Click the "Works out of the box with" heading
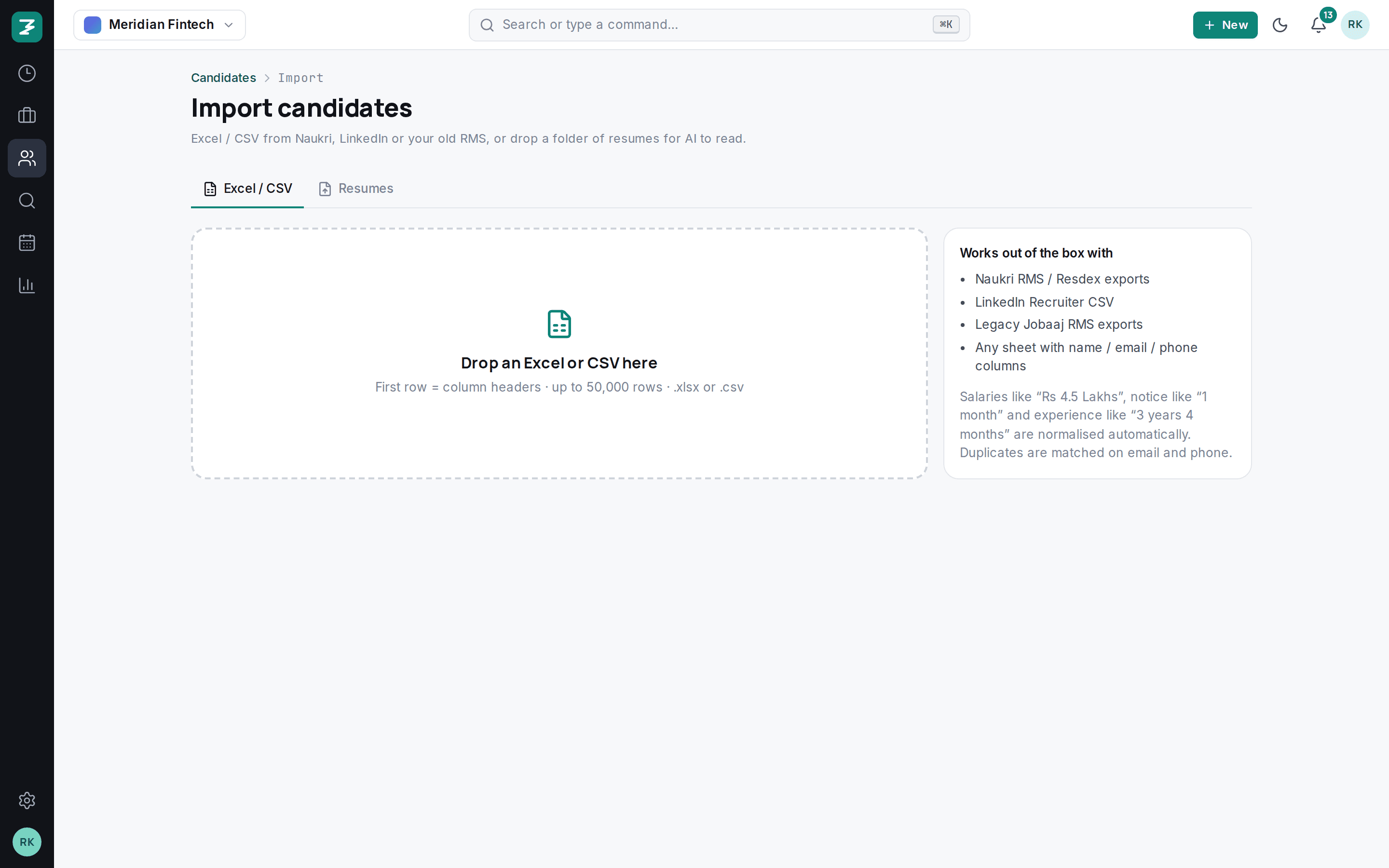Image resolution: width=1389 pixels, height=868 pixels. click(1036, 253)
